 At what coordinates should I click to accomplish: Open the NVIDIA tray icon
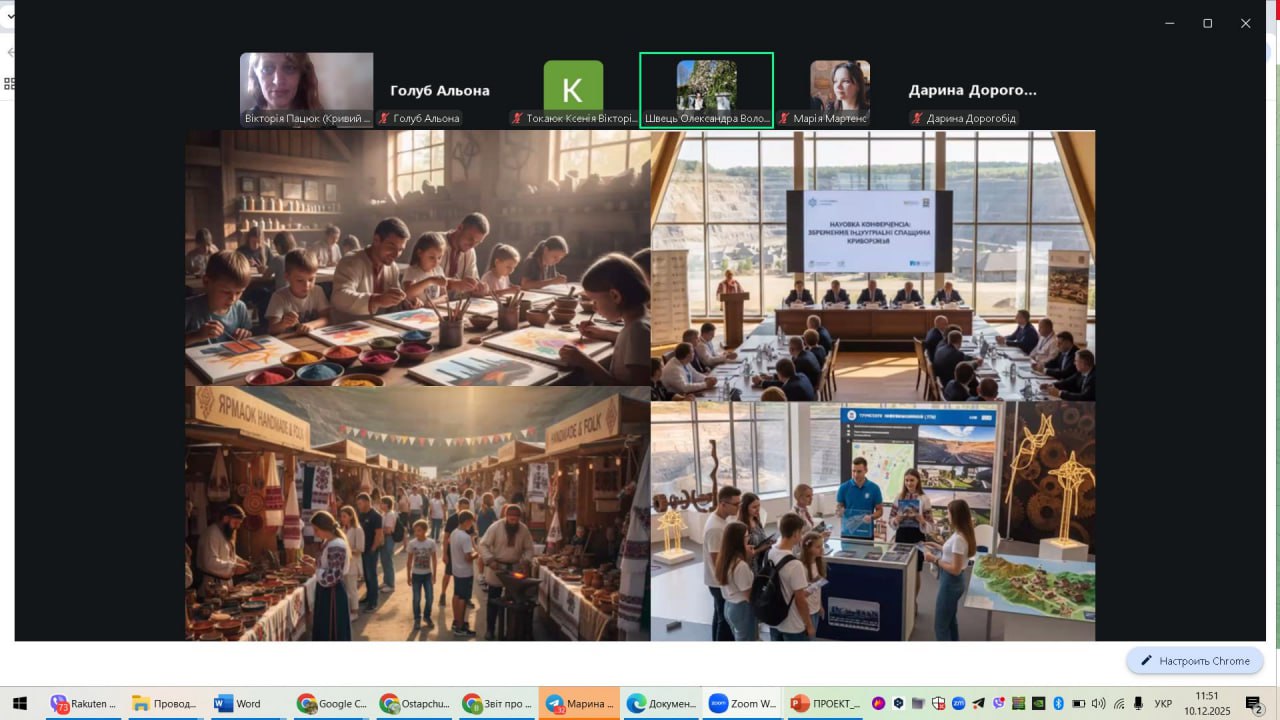(x=1038, y=703)
